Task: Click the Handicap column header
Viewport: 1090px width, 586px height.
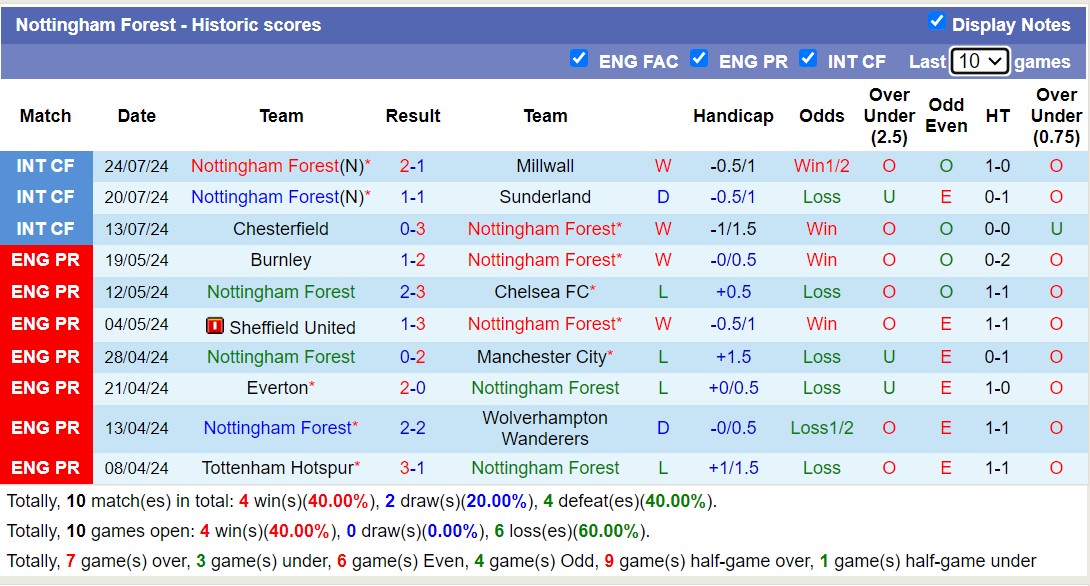Action: tap(734, 116)
